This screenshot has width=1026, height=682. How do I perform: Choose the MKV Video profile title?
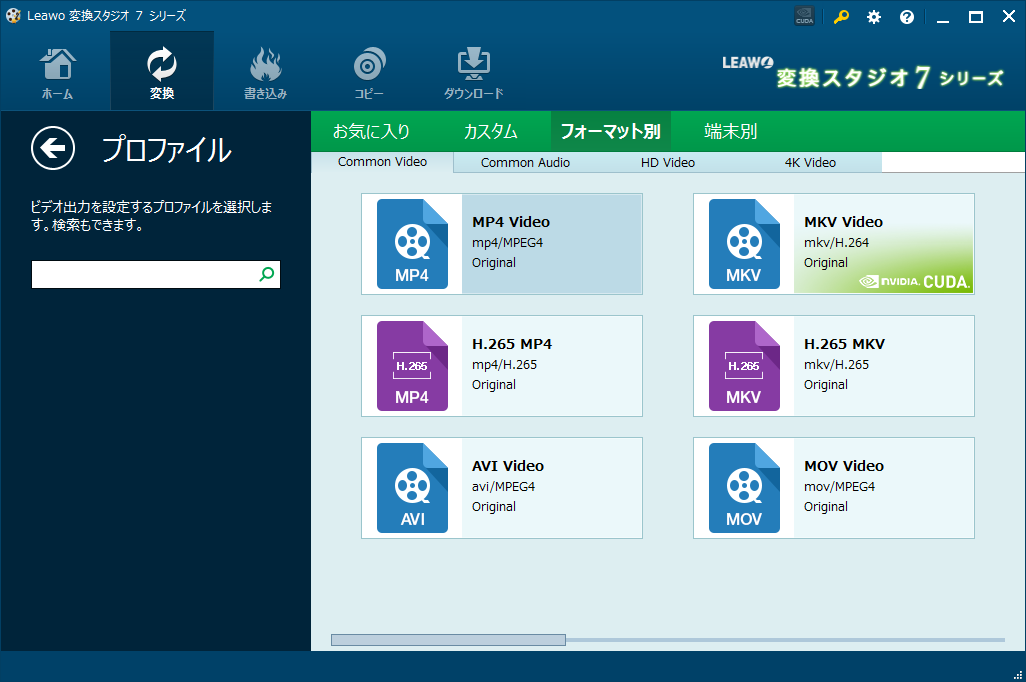click(843, 222)
